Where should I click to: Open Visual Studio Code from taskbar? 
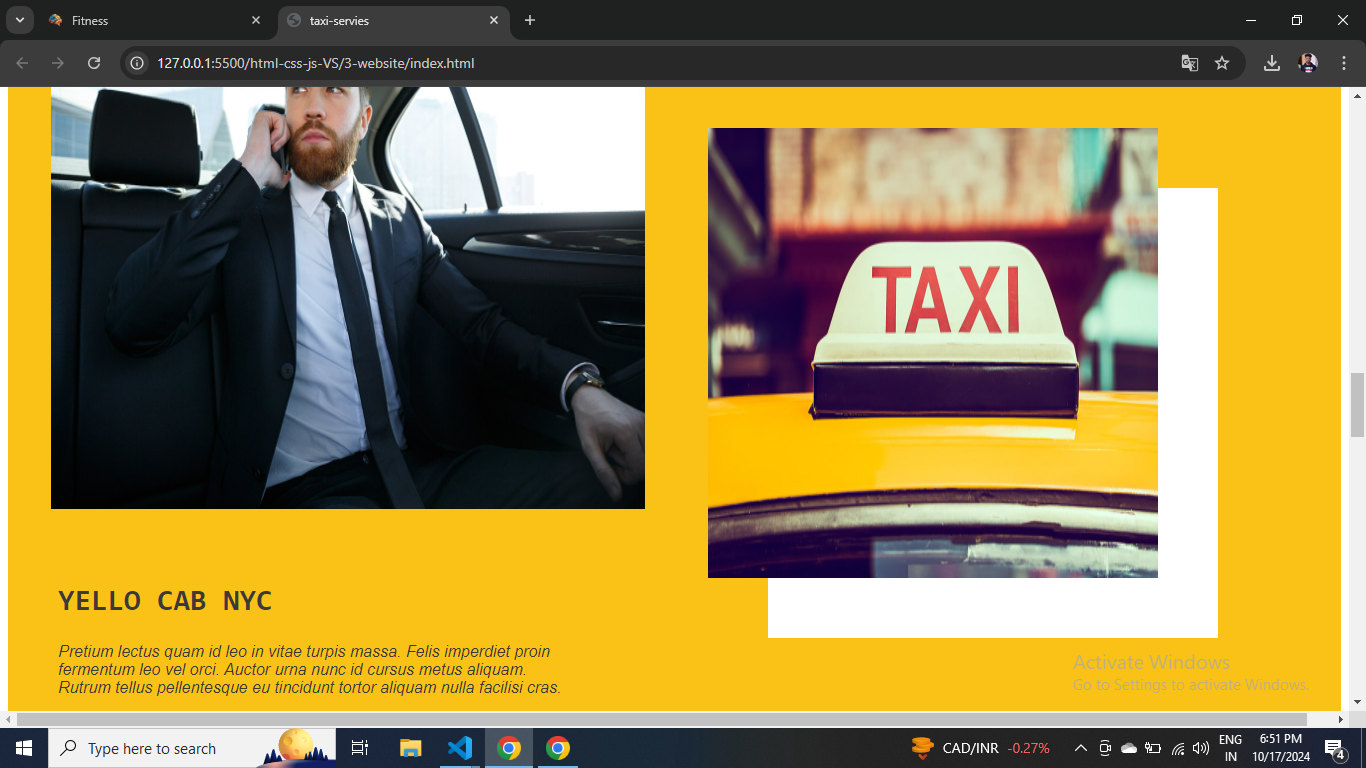[460, 748]
